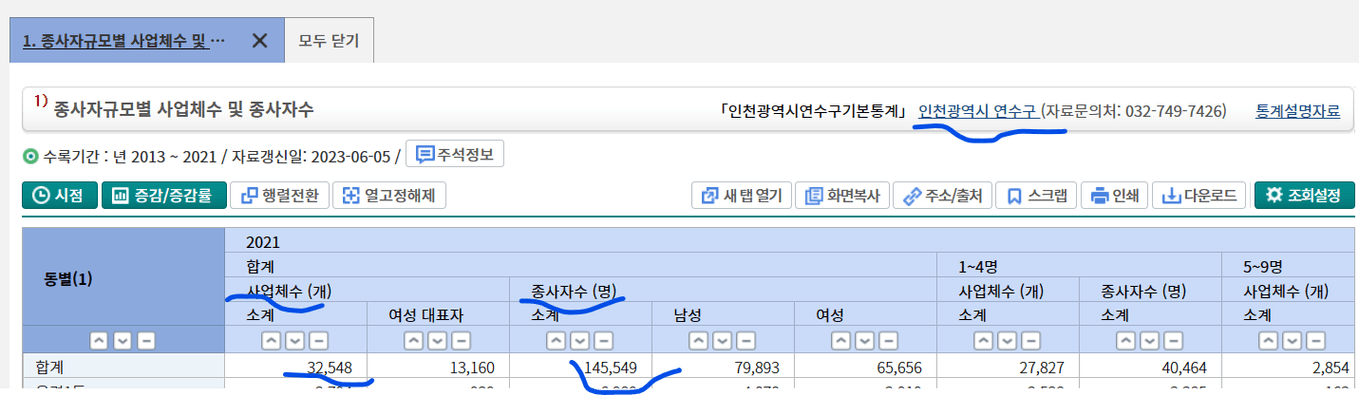Open 주석정보 annotation info
This screenshot has width=1359, height=397.
coord(455,155)
